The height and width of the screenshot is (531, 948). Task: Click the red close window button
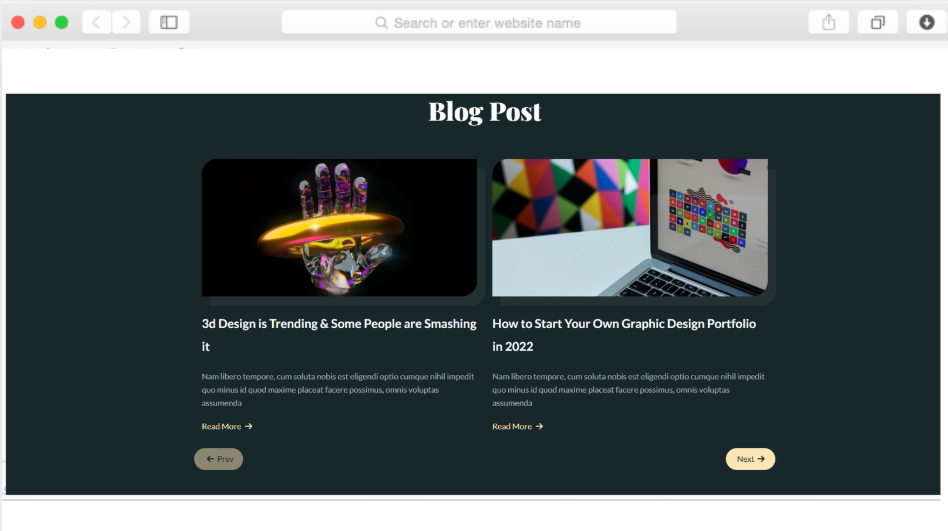pos(18,23)
